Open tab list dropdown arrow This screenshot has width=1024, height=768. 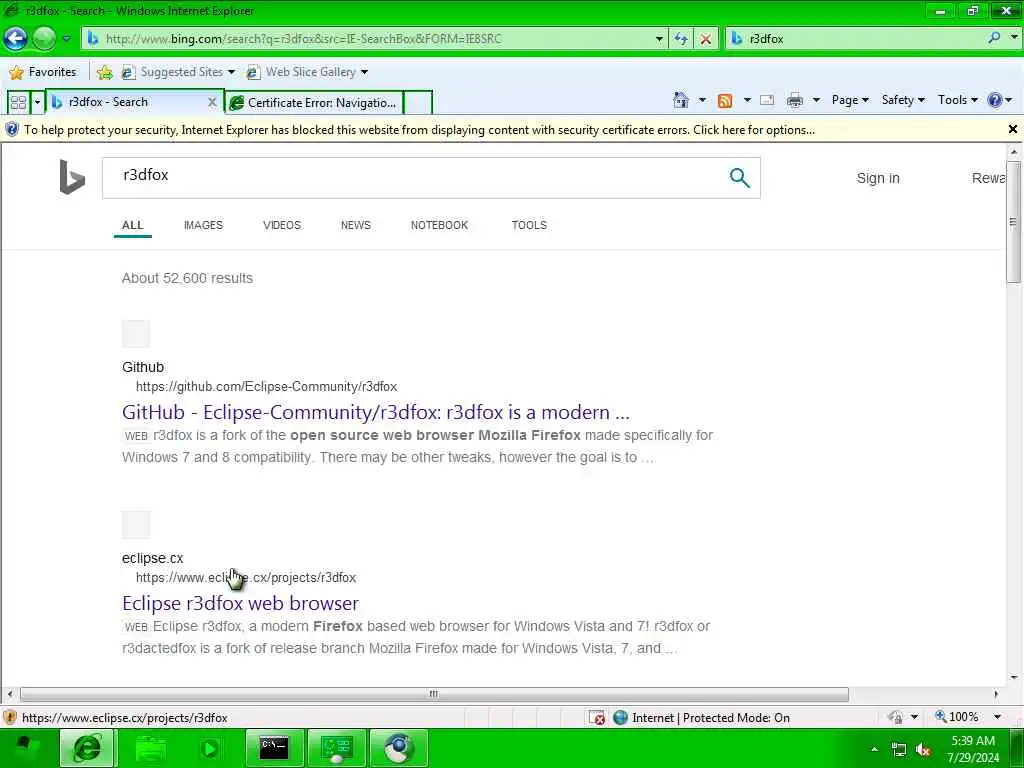coord(37,103)
